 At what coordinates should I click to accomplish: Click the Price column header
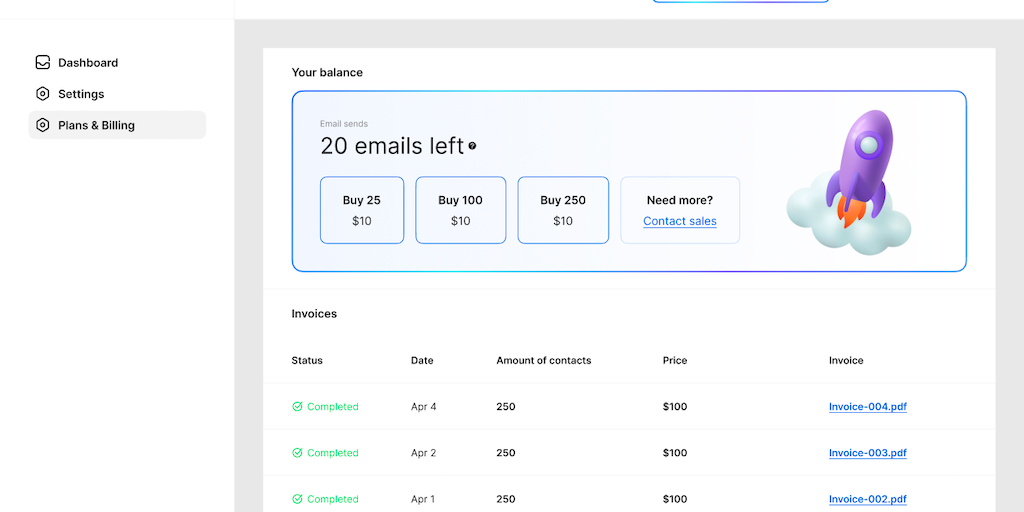[x=675, y=361]
